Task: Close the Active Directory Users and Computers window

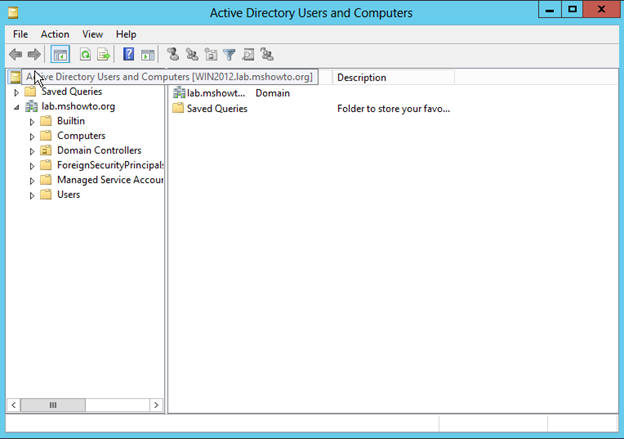Action: tap(601, 10)
